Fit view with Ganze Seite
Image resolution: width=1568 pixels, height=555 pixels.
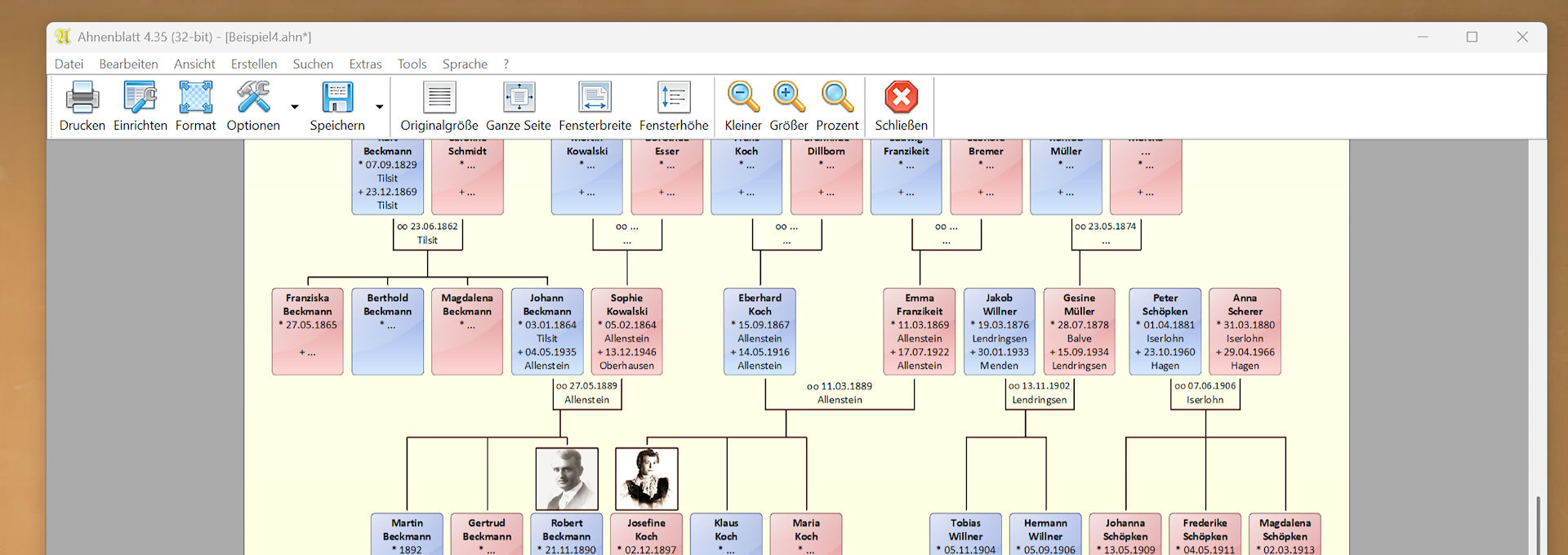click(x=519, y=98)
